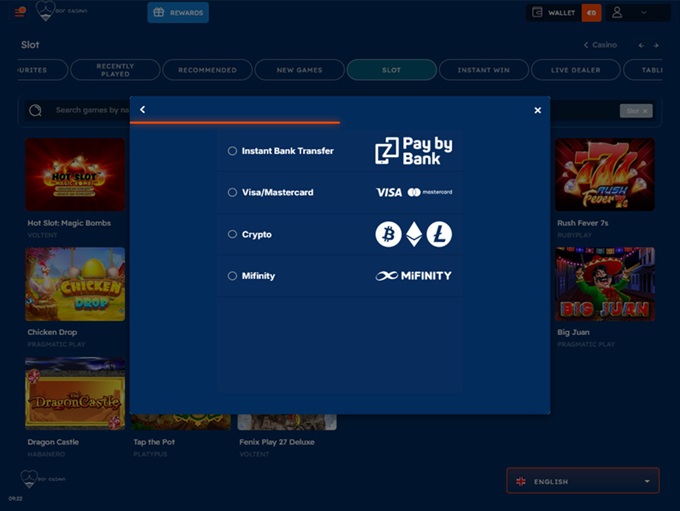Select Instant Bank Transfer radio option
The height and width of the screenshot is (511, 680).
[x=233, y=151]
